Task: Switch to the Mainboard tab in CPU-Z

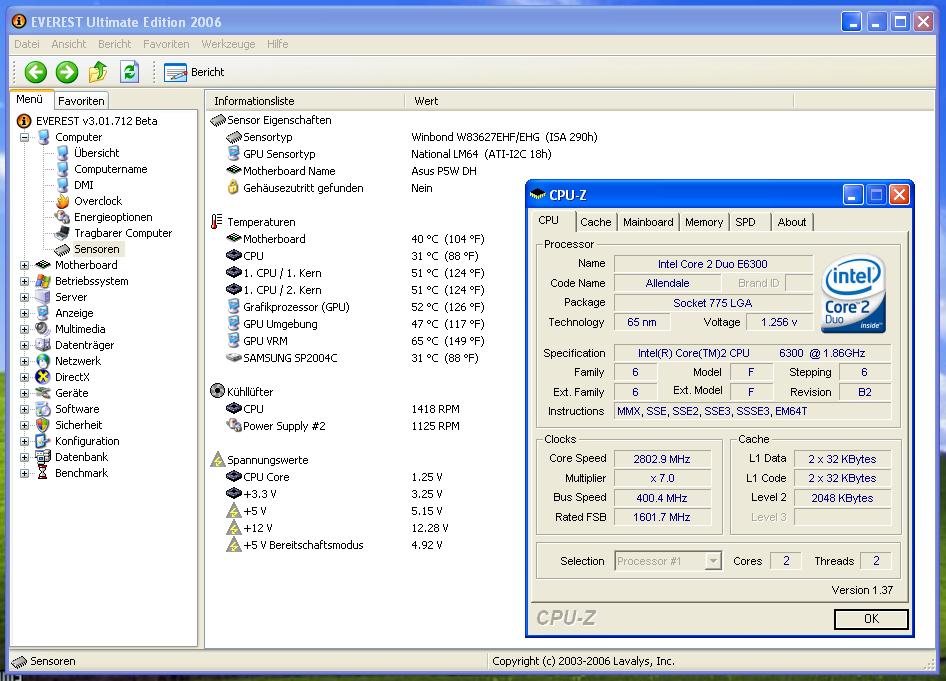Action: [x=648, y=222]
